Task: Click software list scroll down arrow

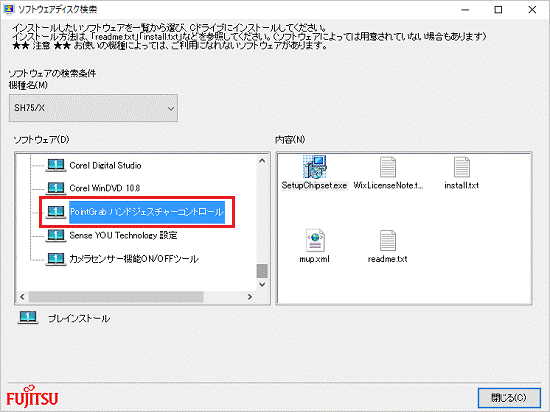Action: [262, 284]
